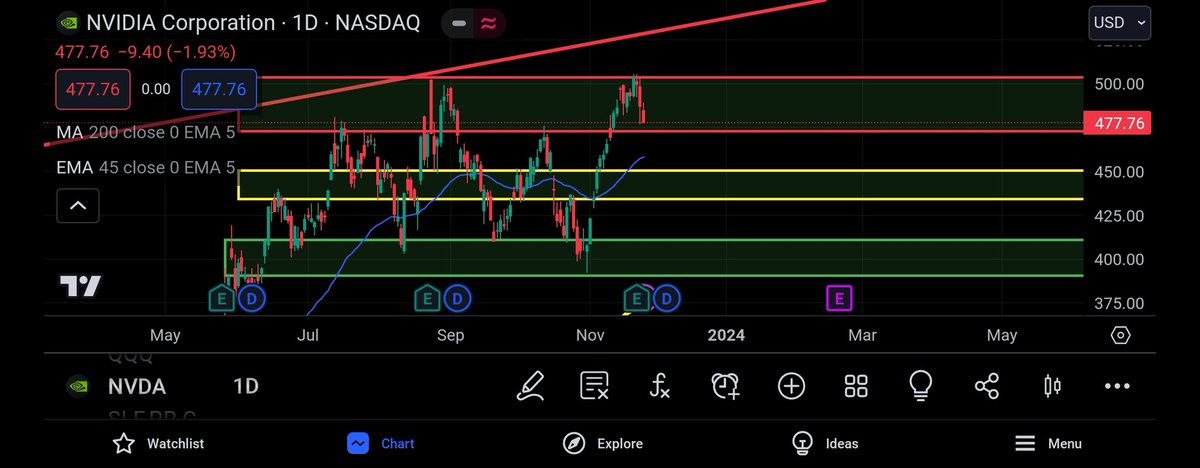This screenshot has width=1200, height=468.
Task: Select the MA 200 indicator legend
Action: 145,132
